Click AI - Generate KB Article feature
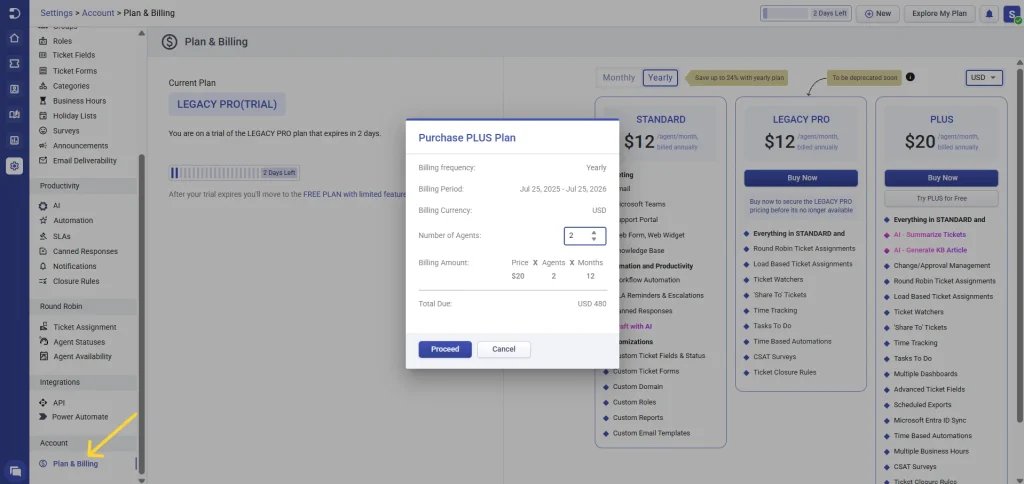This screenshot has height=484, width=1024. tap(930, 250)
